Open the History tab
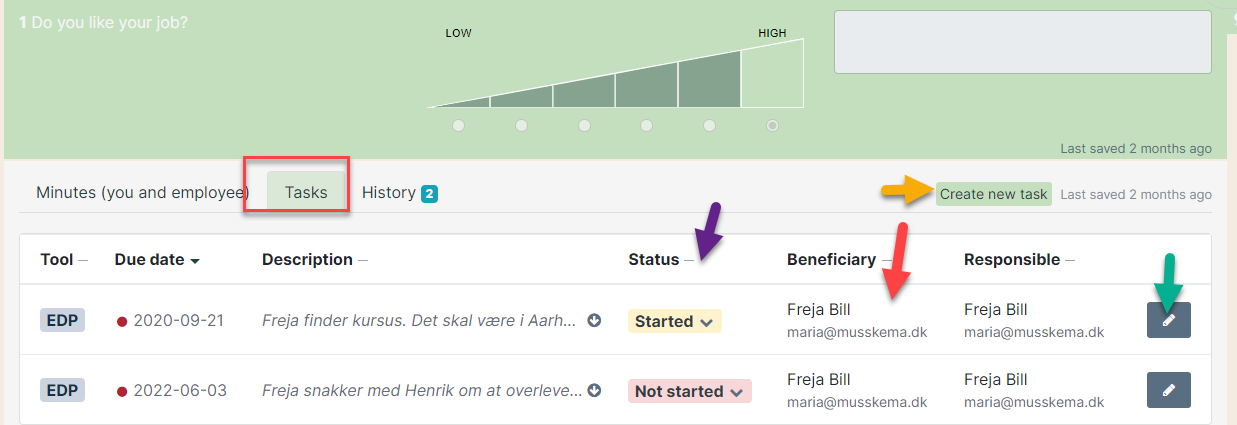This screenshot has width=1237, height=425. (399, 192)
